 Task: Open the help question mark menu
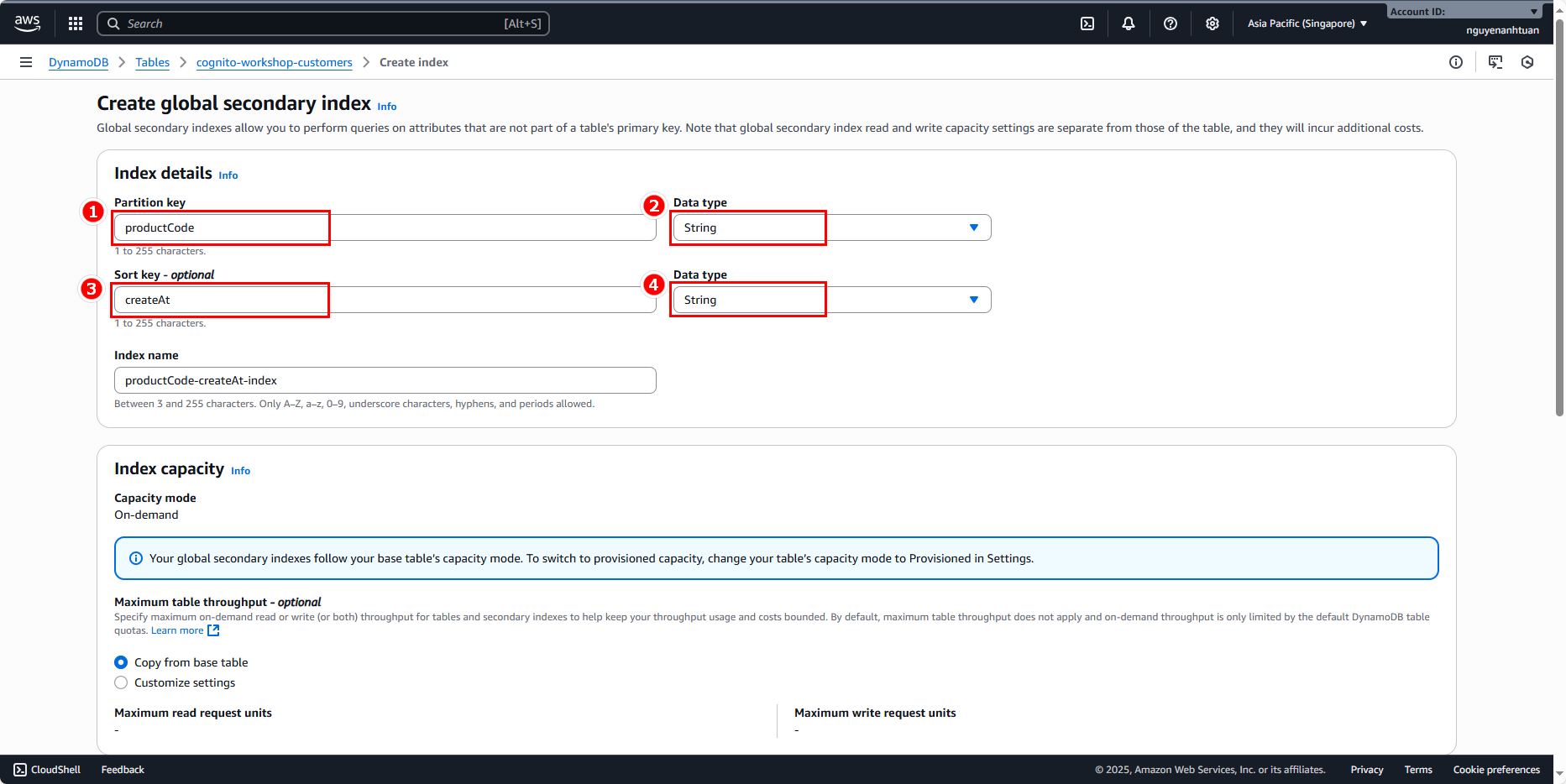1170,24
